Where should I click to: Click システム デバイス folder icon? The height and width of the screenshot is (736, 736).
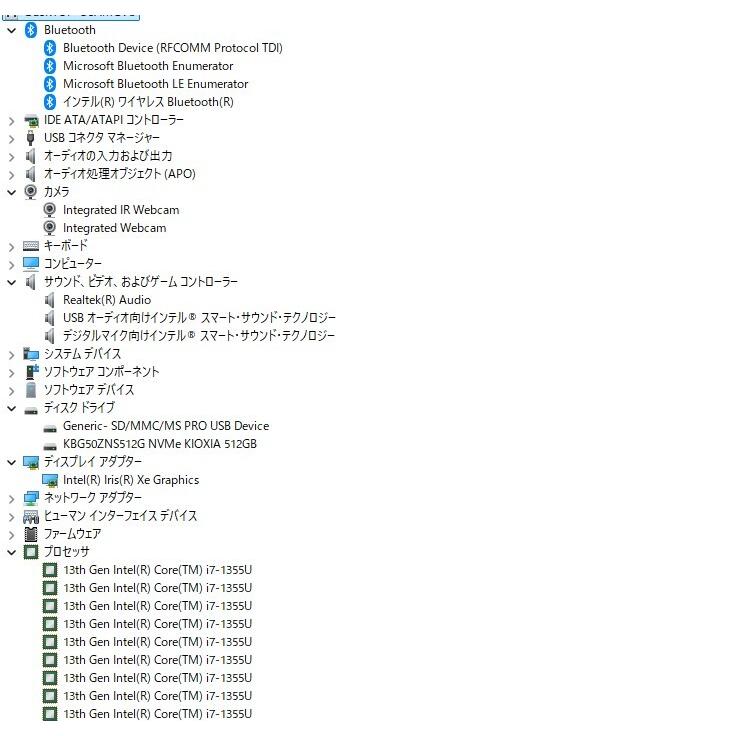[x=31, y=354]
